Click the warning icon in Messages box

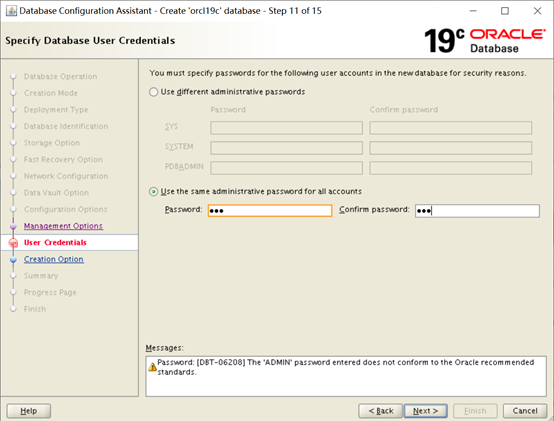152,367
